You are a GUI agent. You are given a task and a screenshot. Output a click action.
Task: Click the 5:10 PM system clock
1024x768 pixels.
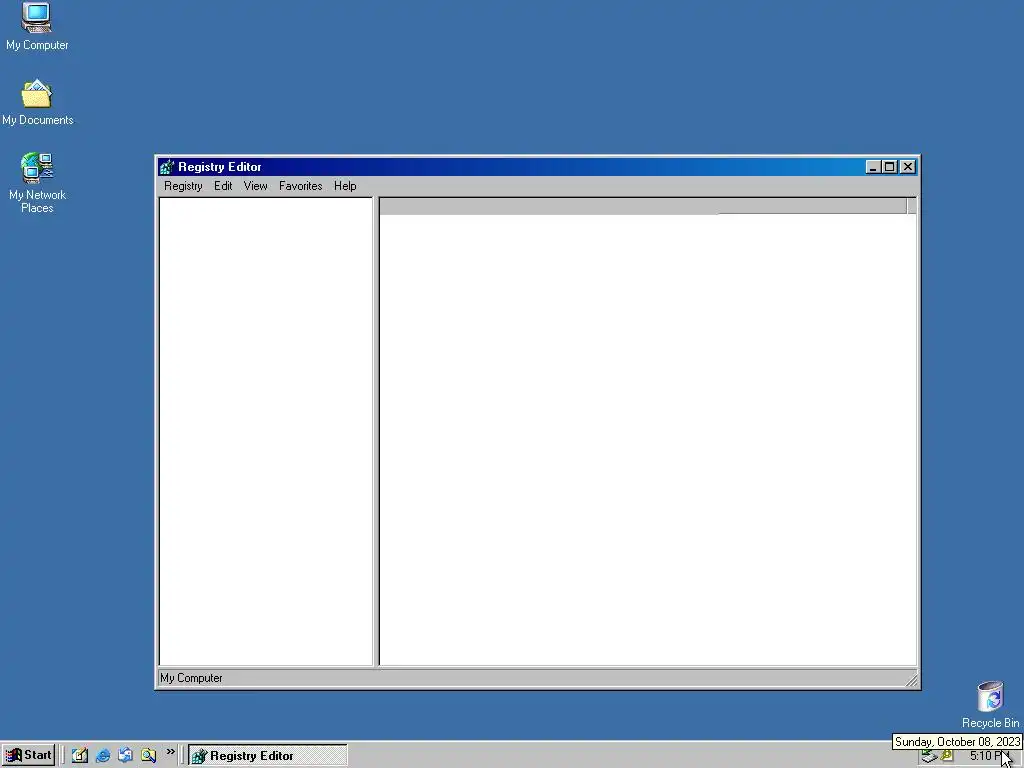tap(987, 756)
